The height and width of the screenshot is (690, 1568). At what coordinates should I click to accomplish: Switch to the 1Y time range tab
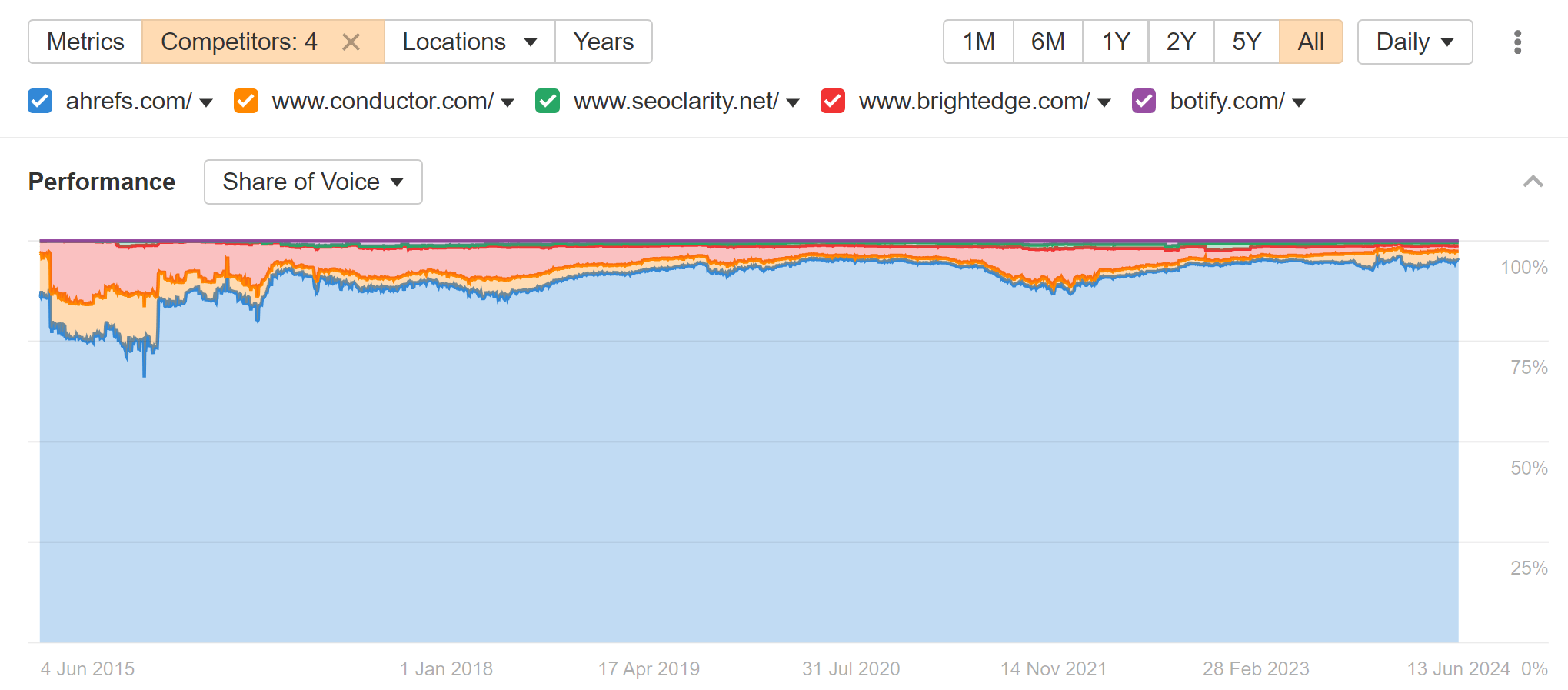(x=1114, y=42)
